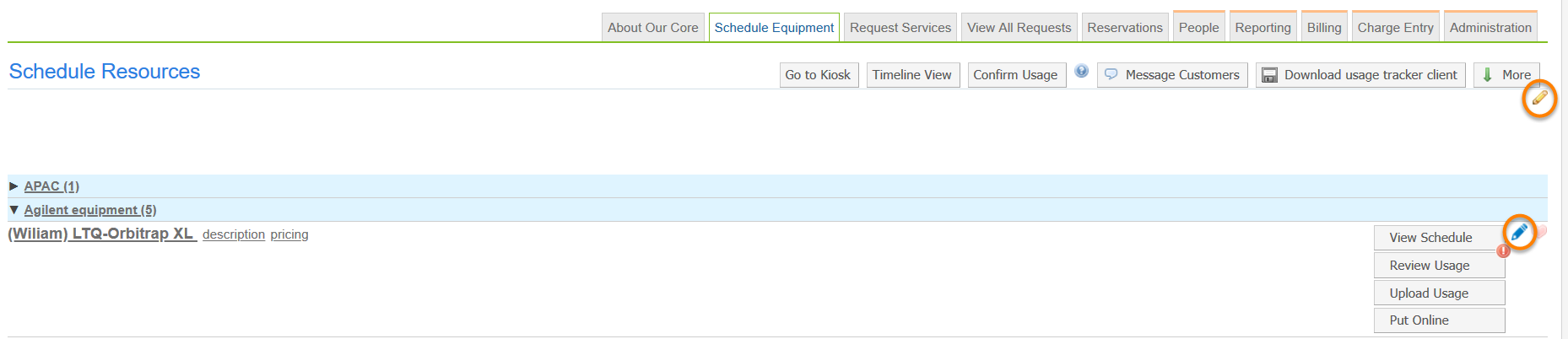This screenshot has height=339, width=1568.
Task: Click the red alert icon near Review Usage
Action: [1503, 251]
